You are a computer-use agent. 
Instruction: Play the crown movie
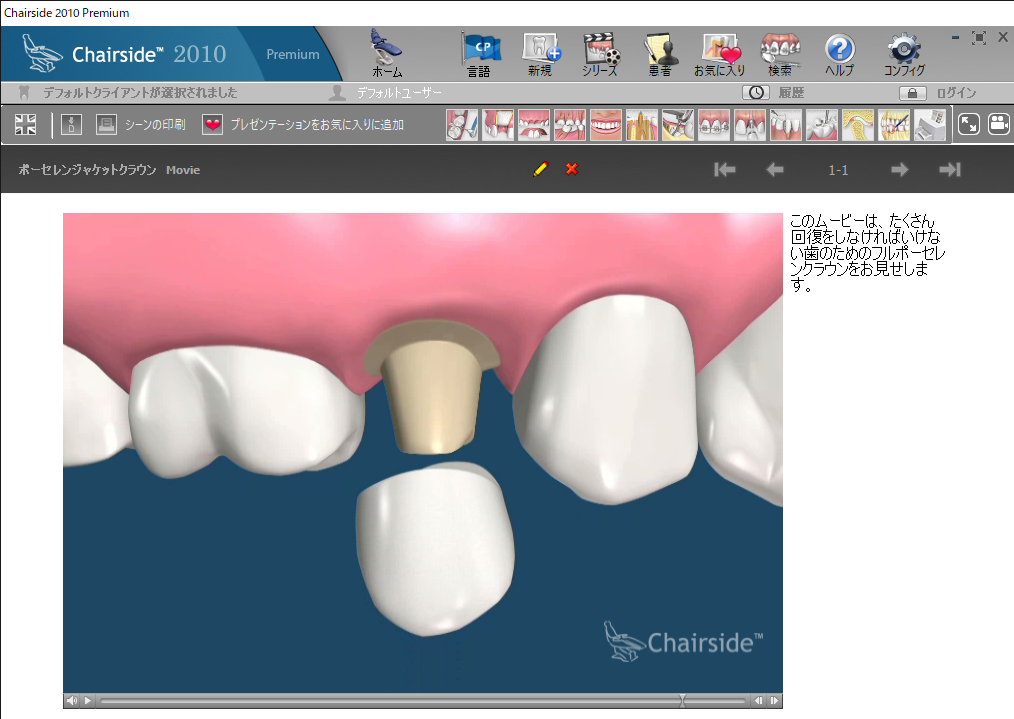[x=88, y=700]
